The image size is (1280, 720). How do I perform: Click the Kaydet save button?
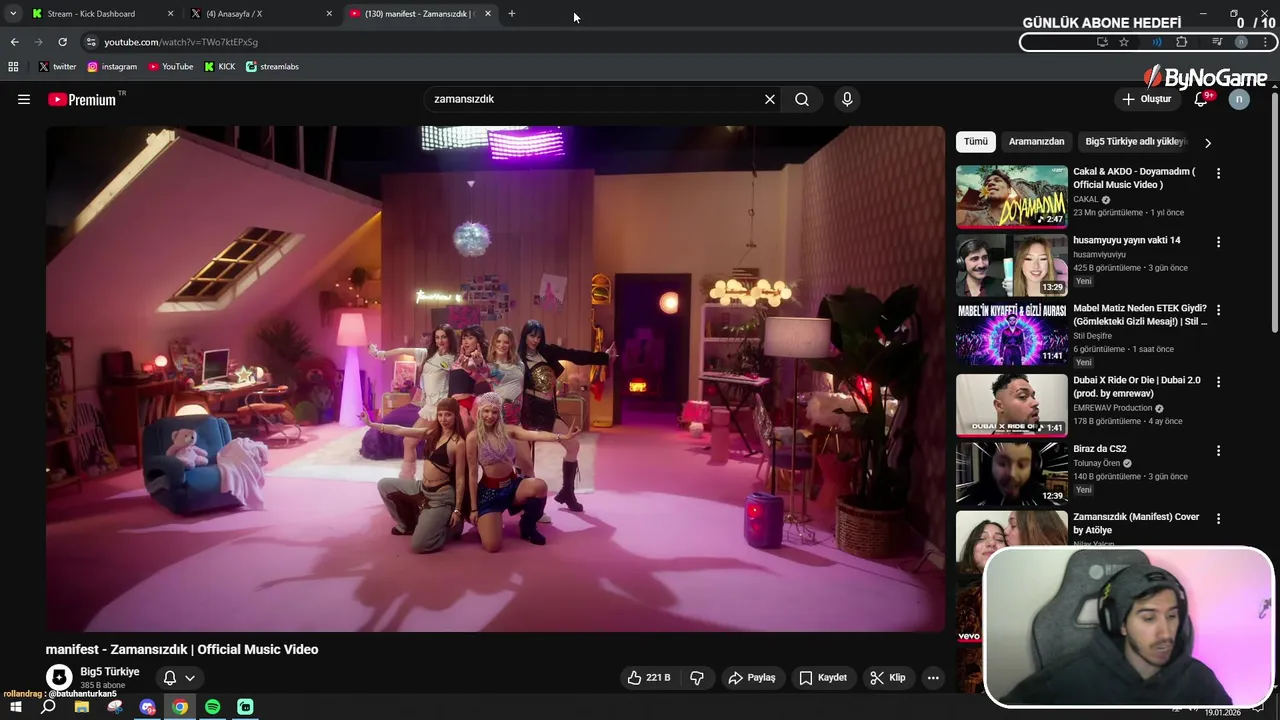click(x=823, y=677)
